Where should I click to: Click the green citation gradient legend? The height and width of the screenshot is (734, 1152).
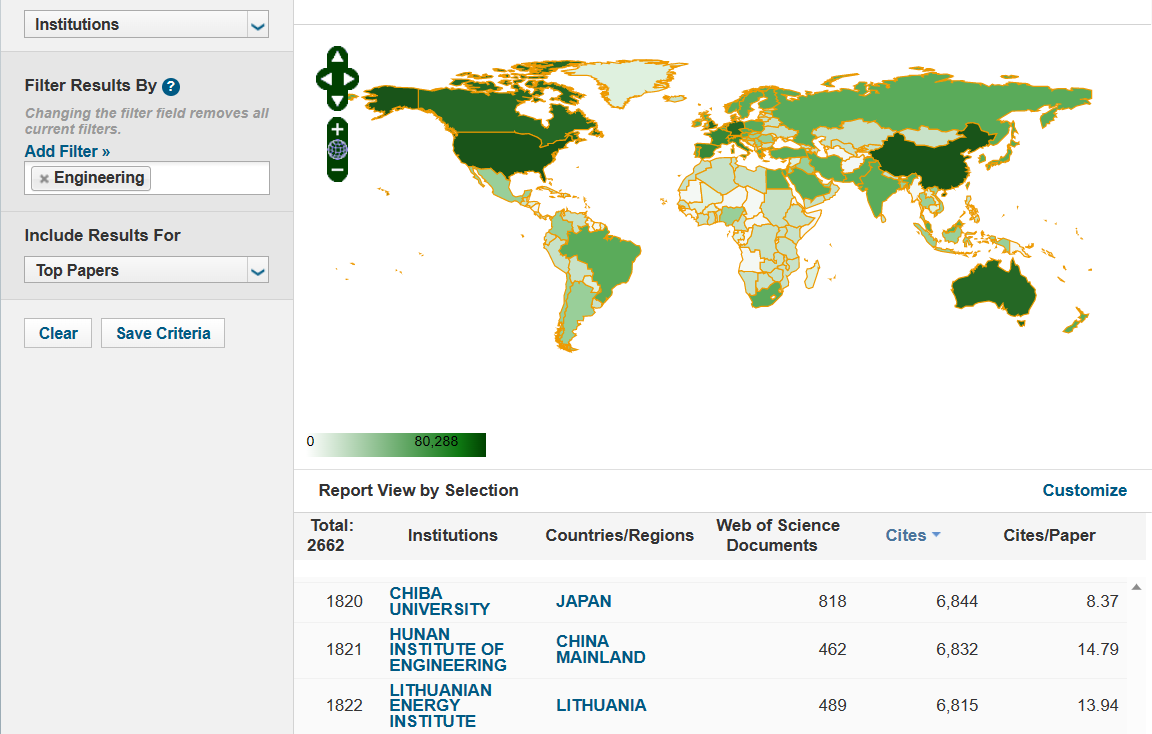coord(396,444)
